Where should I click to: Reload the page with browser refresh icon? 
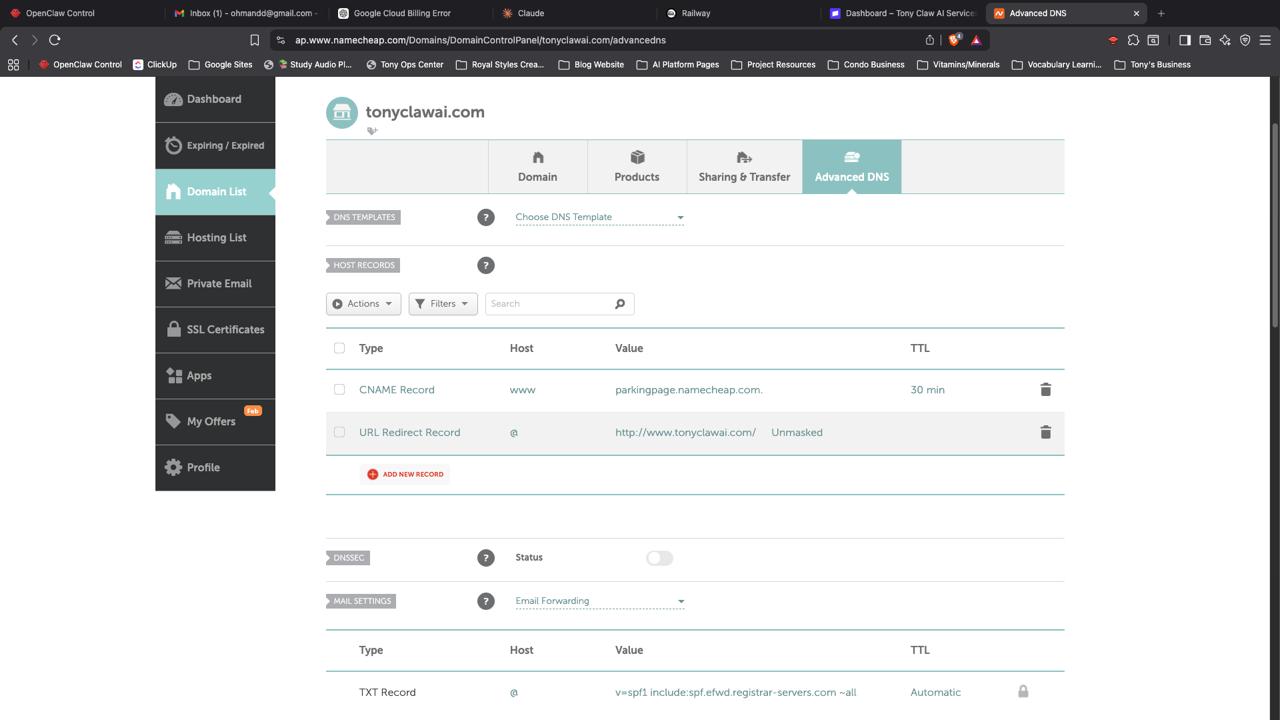coord(55,40)
